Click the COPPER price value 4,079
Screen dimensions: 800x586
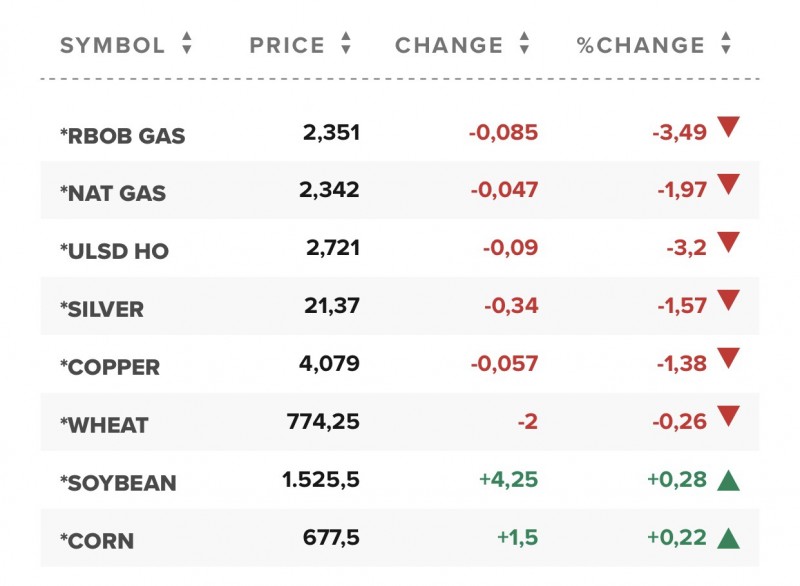329,365
